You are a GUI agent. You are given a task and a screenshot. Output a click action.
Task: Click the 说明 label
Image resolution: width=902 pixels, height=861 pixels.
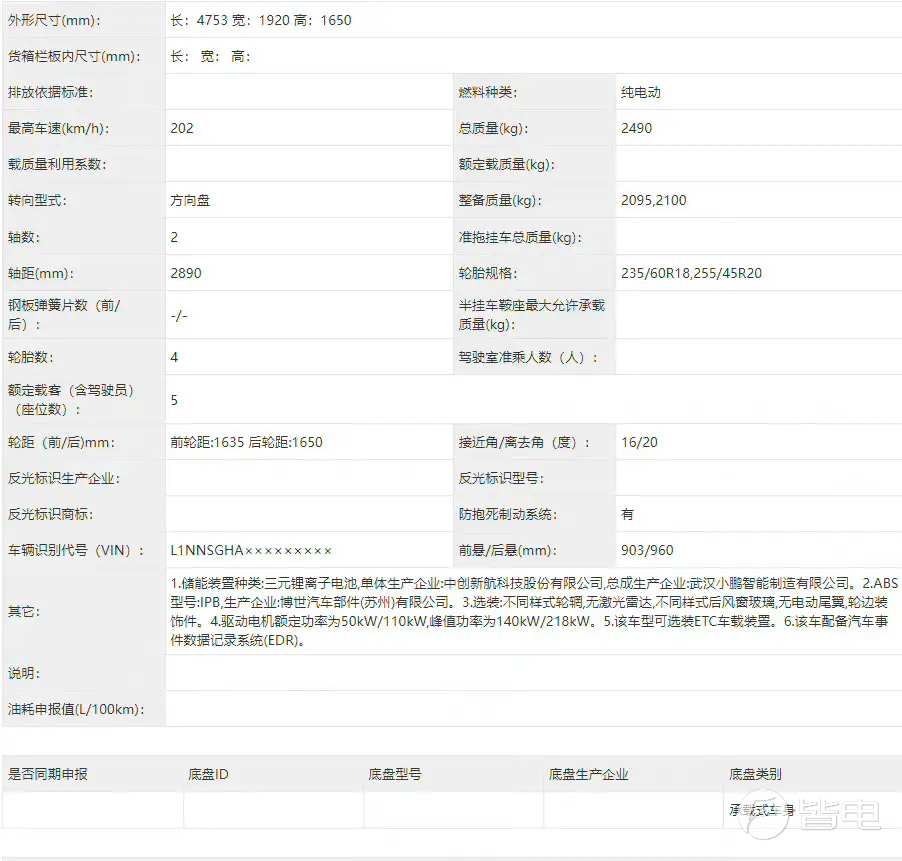(24, 673)
